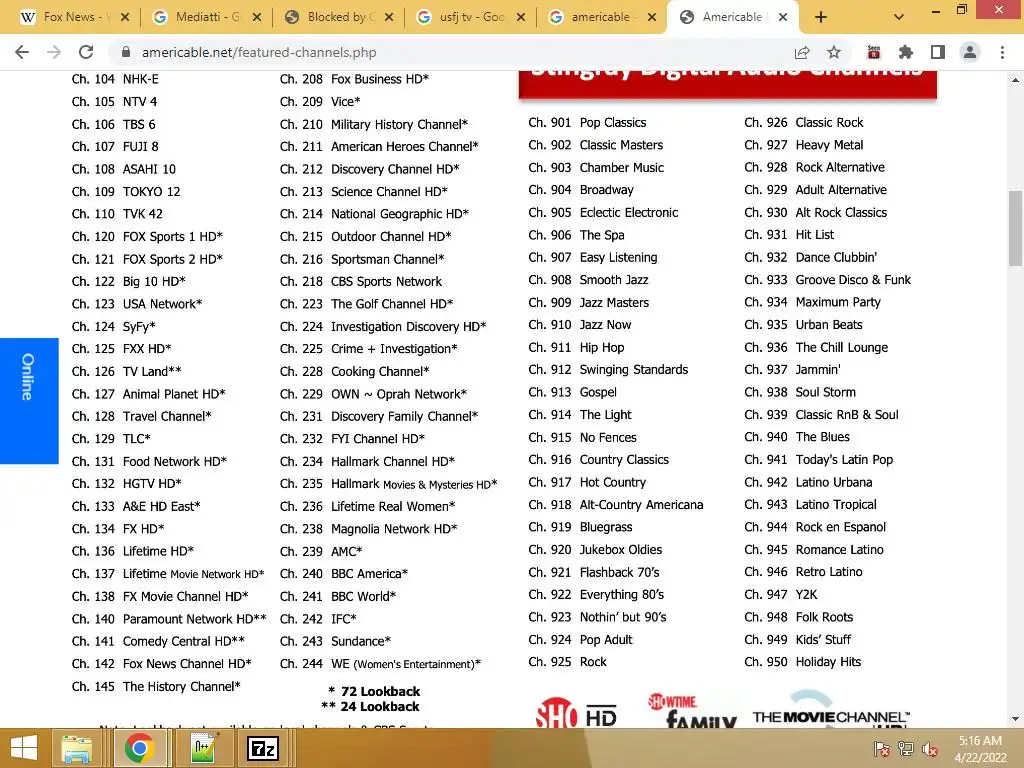Viewport: 1024px width, 768px height.
Task: Click the padlock site info icon
Action: click(126, 52)
